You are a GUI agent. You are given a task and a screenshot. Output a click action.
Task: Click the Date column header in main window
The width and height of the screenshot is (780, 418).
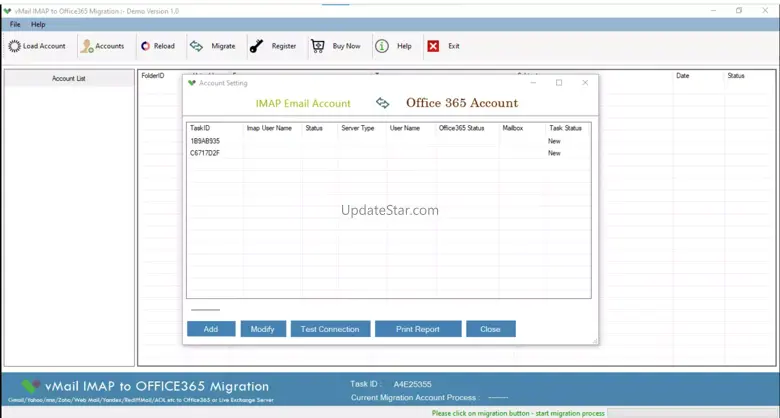682,76
